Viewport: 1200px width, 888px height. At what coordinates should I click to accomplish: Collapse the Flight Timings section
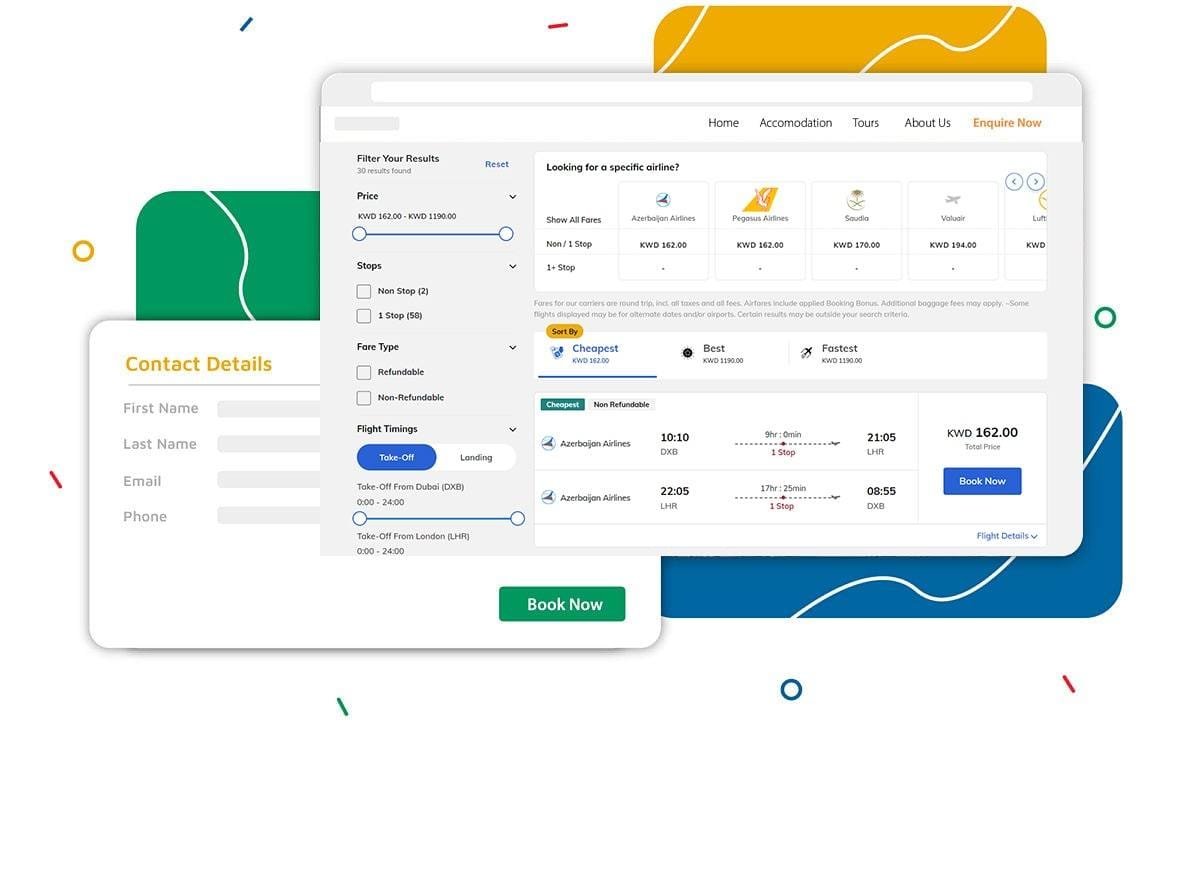(x=513, y=429)
